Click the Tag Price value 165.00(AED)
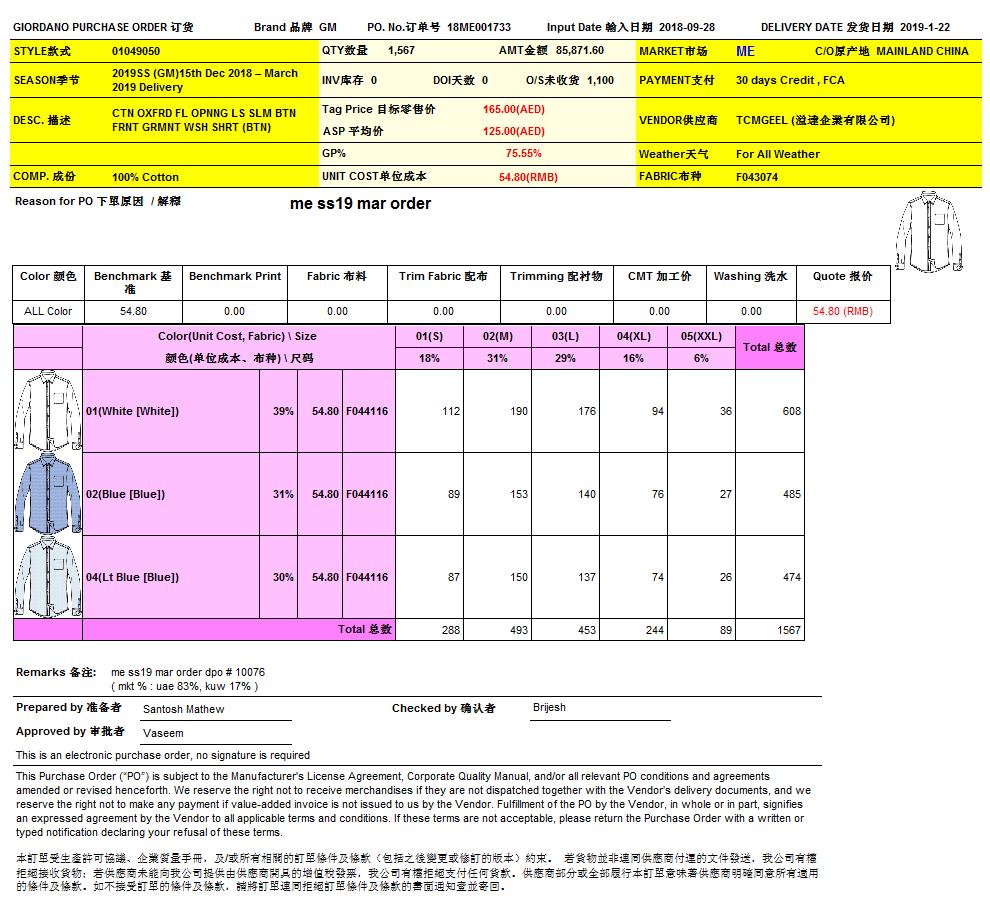This screenshot has width=990, height=915. click(x=513, y=109)
